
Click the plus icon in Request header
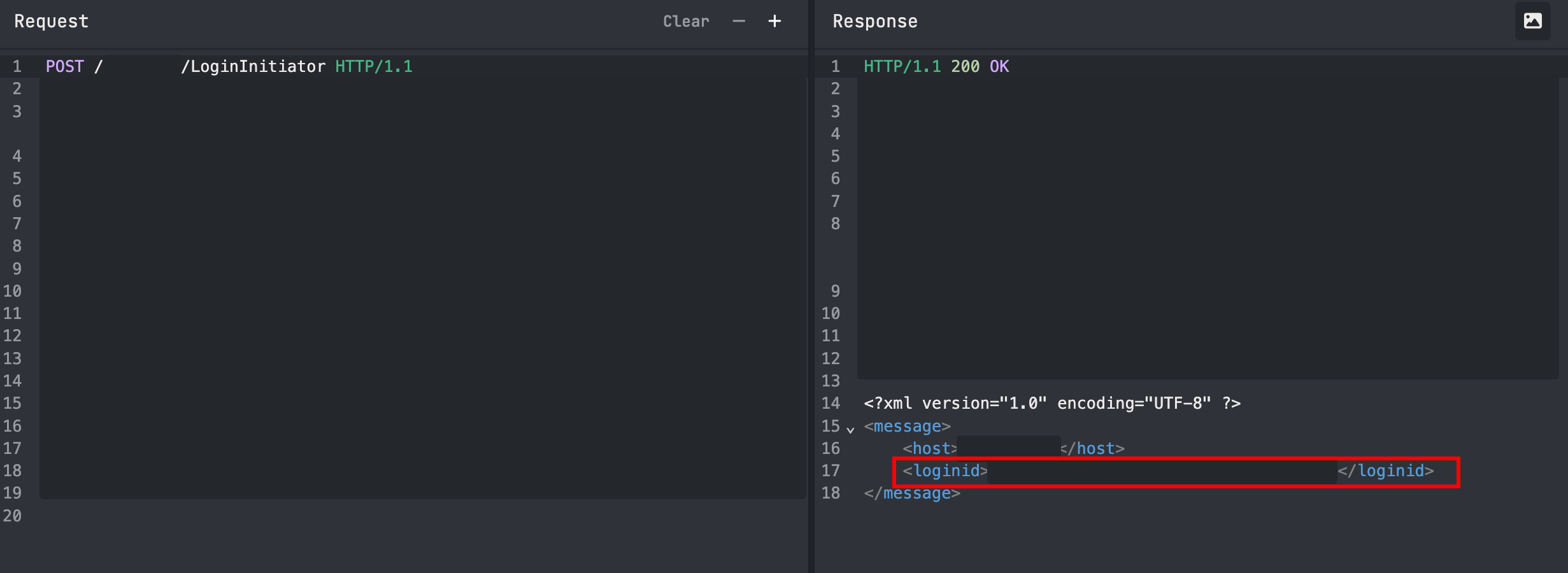tap(774, 22)
